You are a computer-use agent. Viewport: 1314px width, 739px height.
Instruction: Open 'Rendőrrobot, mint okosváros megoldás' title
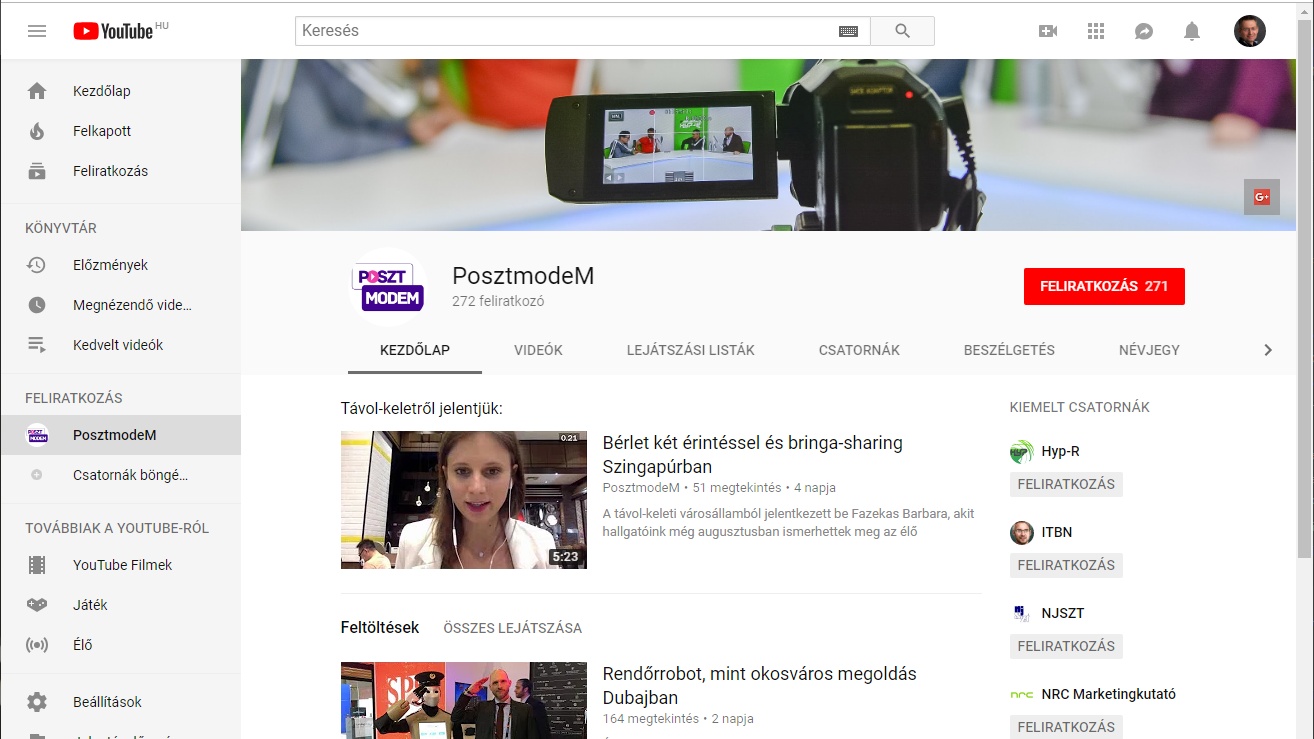point(760,686)
